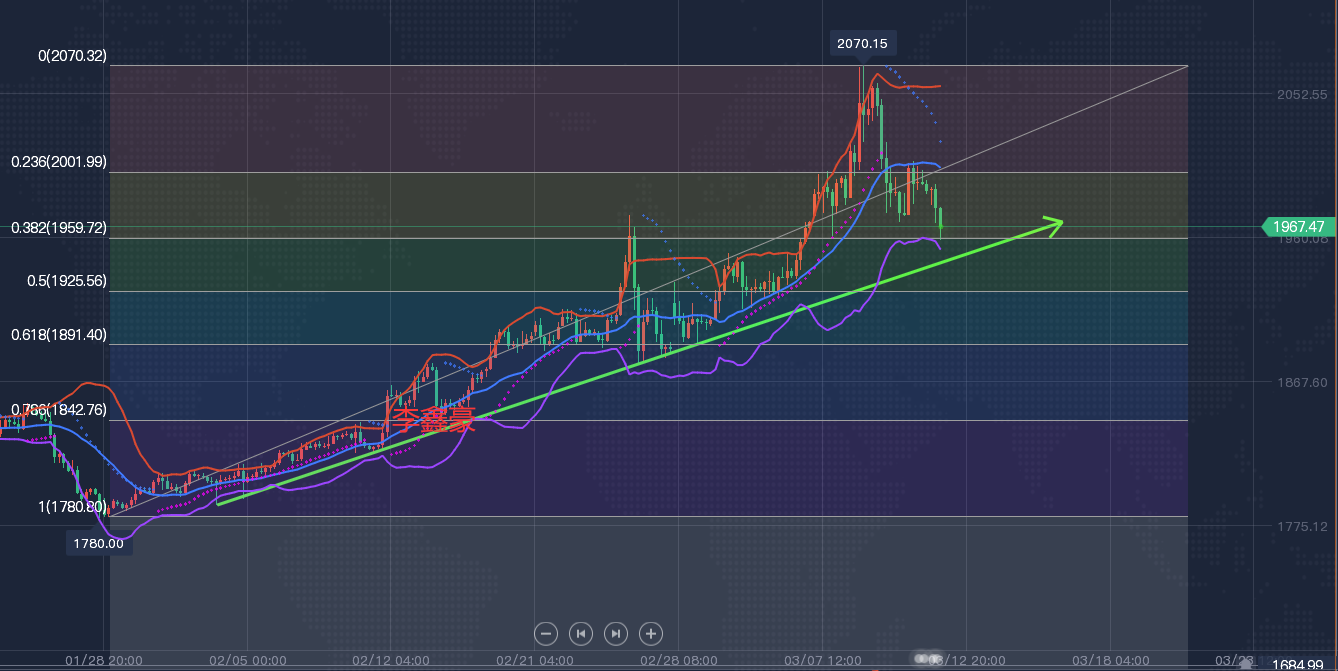Select the 0.236(2001.99) Fibonacci level label
The width and height of the screenshot is (1338, 671).
click(x=58, y=162)
